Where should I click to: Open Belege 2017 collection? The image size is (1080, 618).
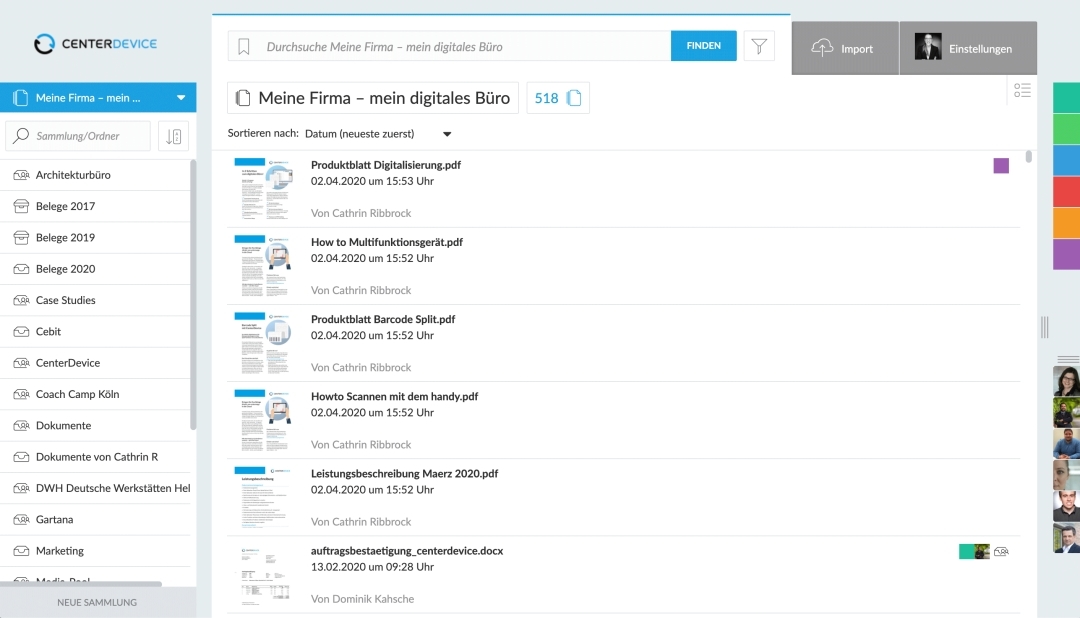pos(96,206)
